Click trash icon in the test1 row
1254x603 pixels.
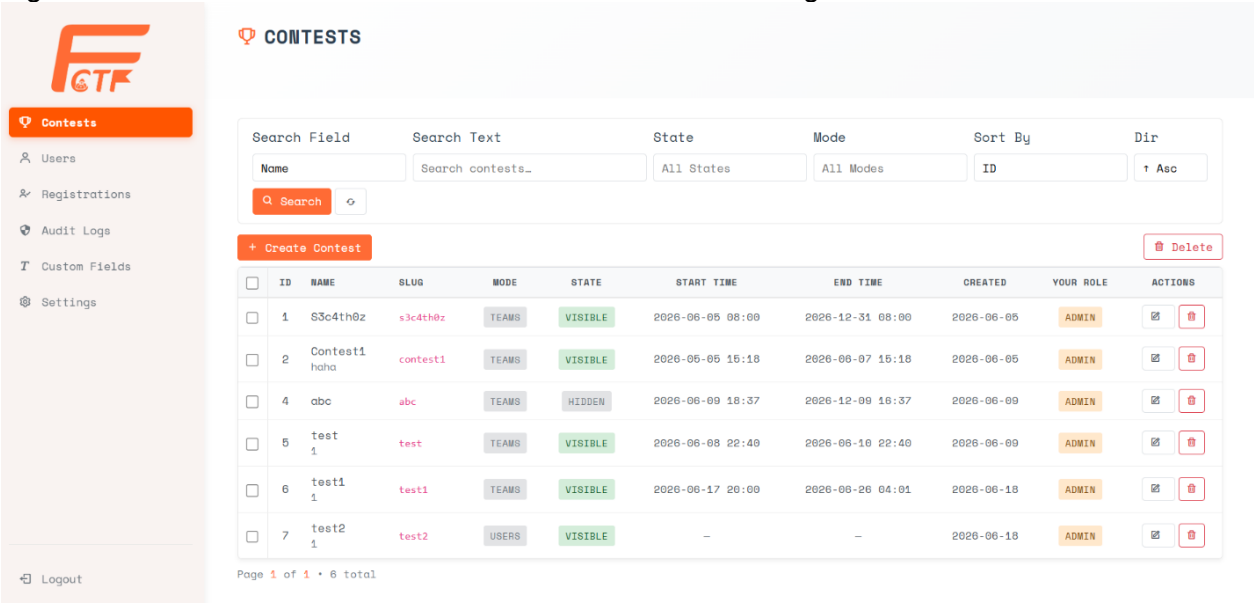click(x=1191, y=489)
